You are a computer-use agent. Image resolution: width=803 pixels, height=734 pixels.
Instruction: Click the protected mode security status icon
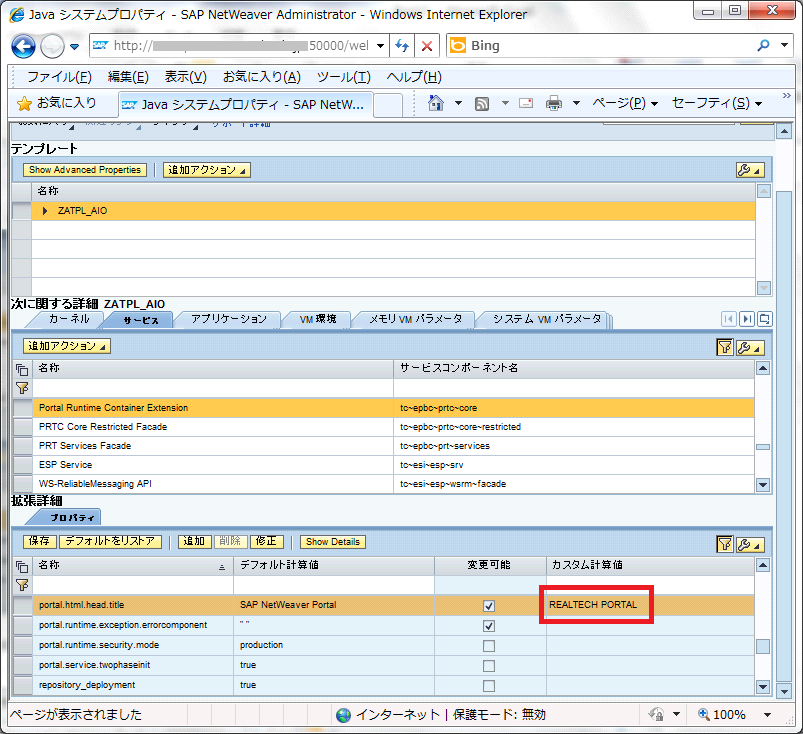656,714
